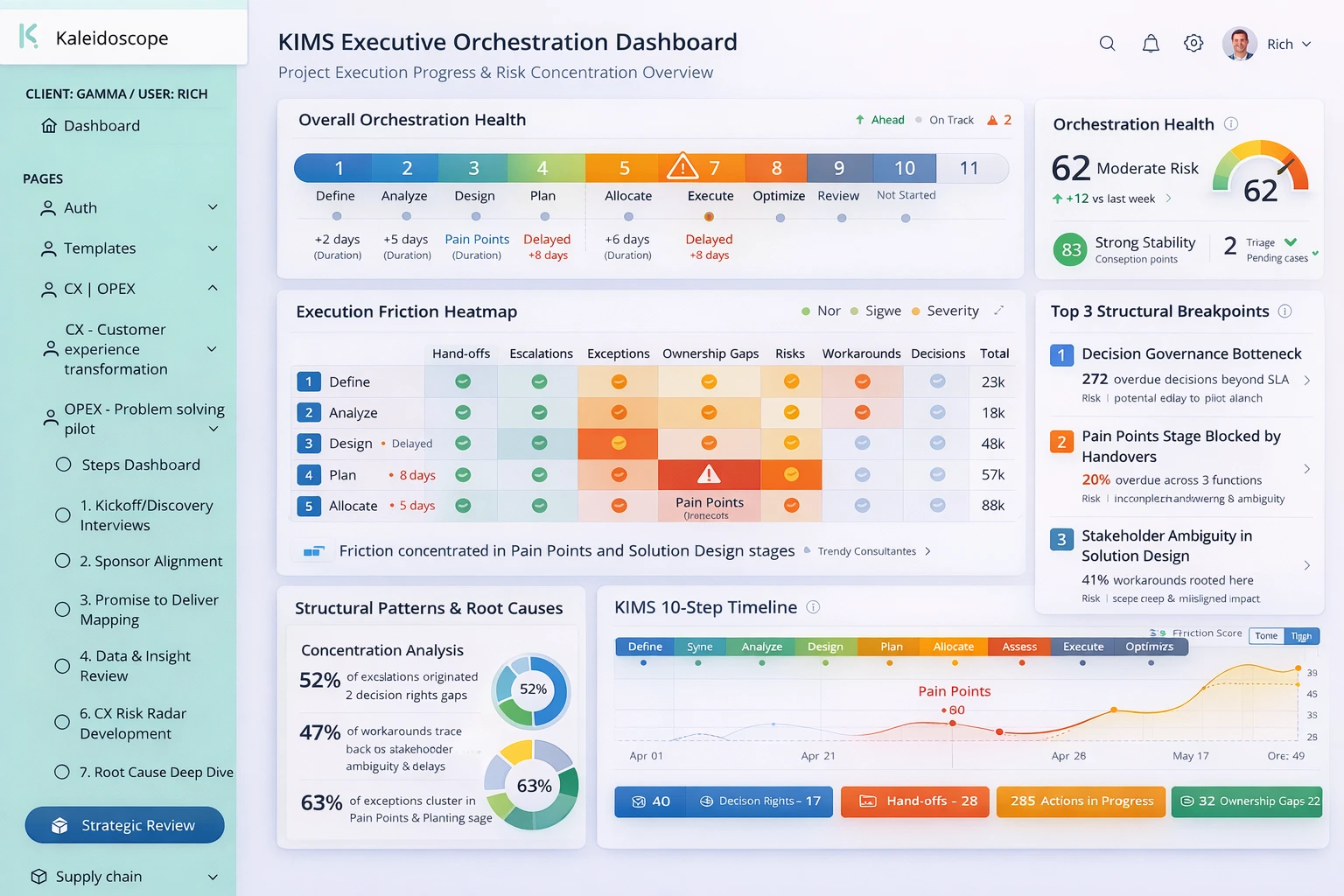The height and width of the screenshot is (896, 1344).
Task: Open the notifications bell
Action: (x=1151, y=44)
